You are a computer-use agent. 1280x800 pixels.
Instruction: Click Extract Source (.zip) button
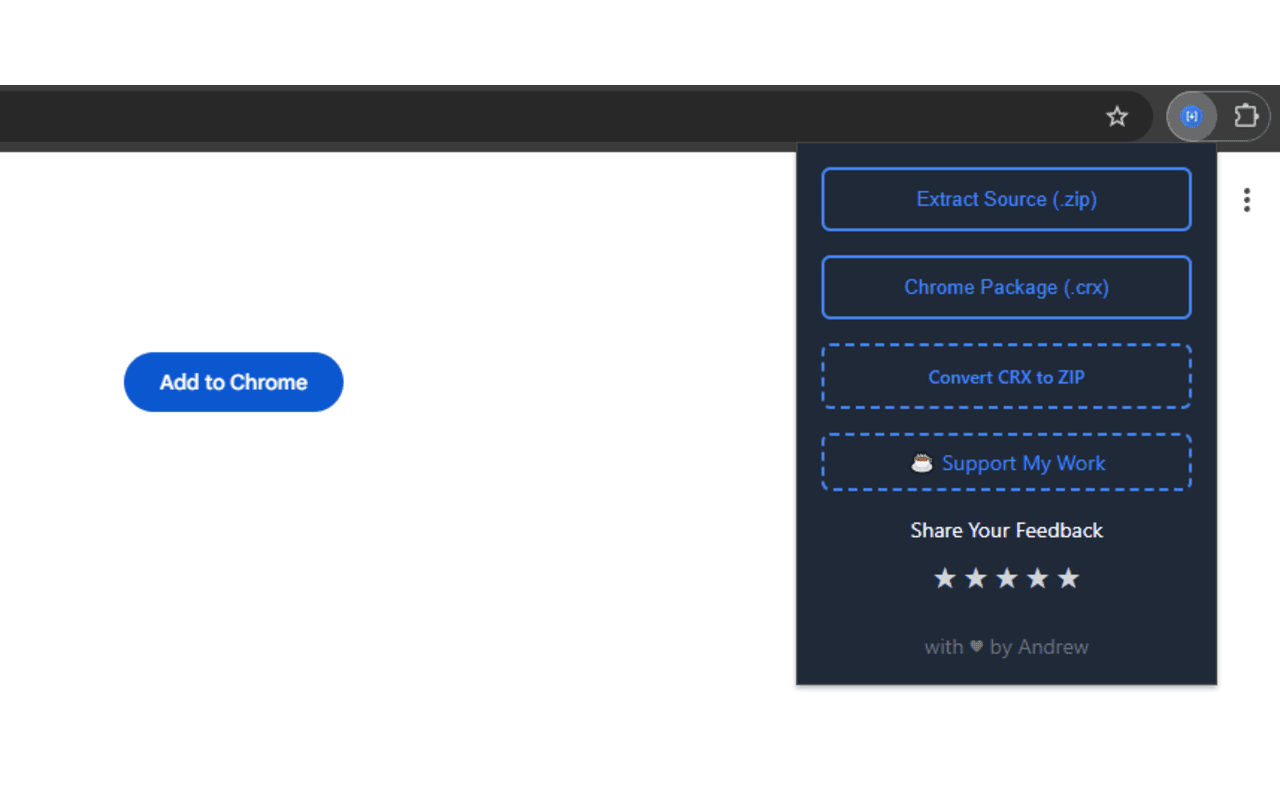1006,199
